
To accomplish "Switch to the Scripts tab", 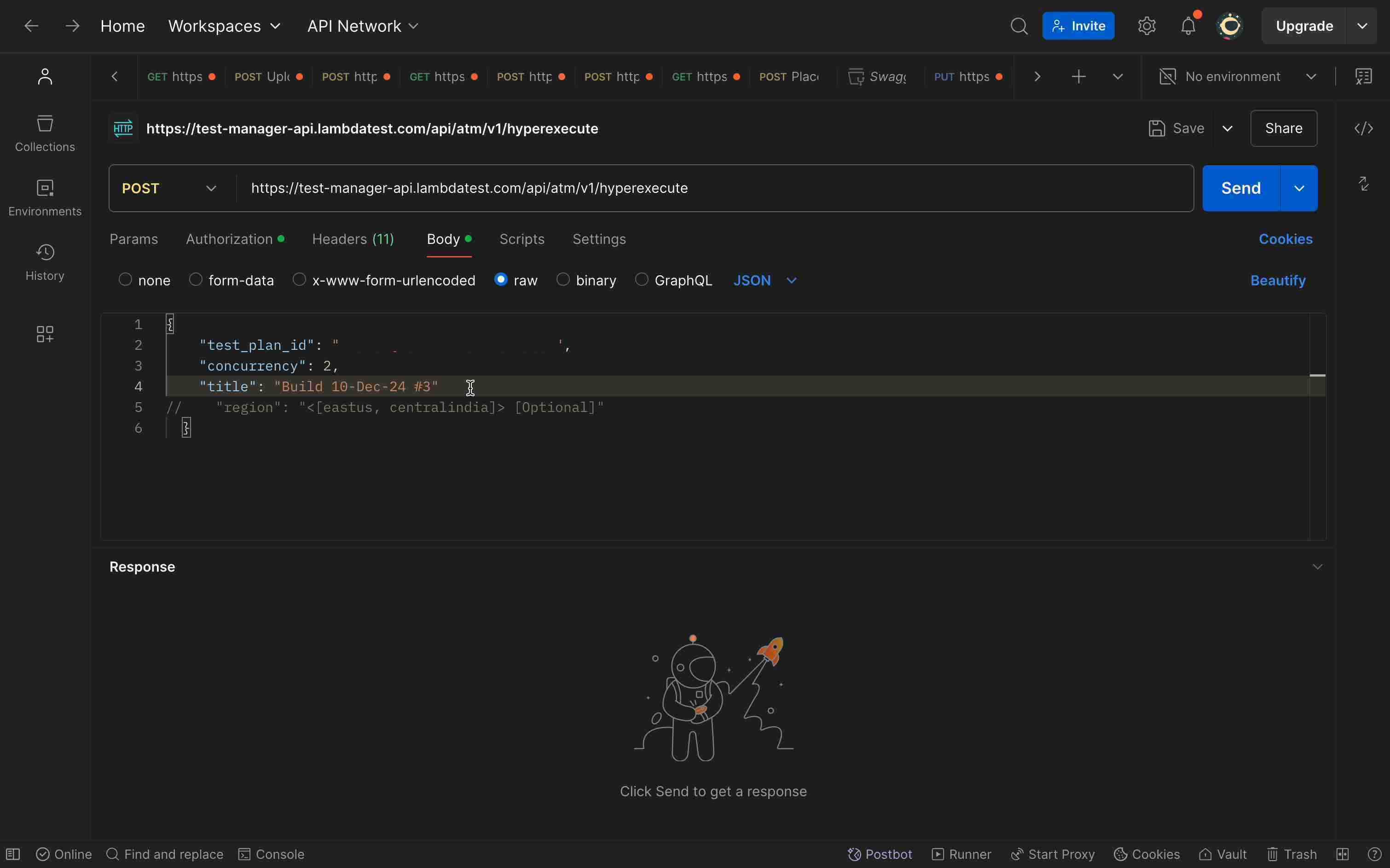I will click(522, 239).
